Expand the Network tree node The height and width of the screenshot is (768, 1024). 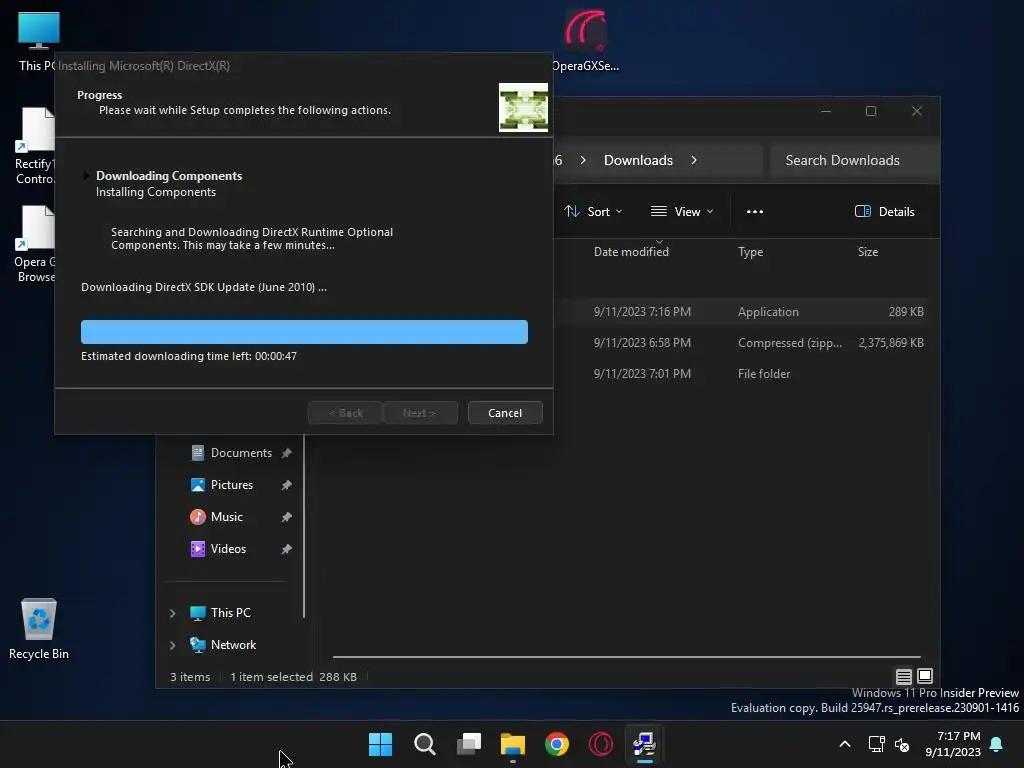tap(172, 645)
